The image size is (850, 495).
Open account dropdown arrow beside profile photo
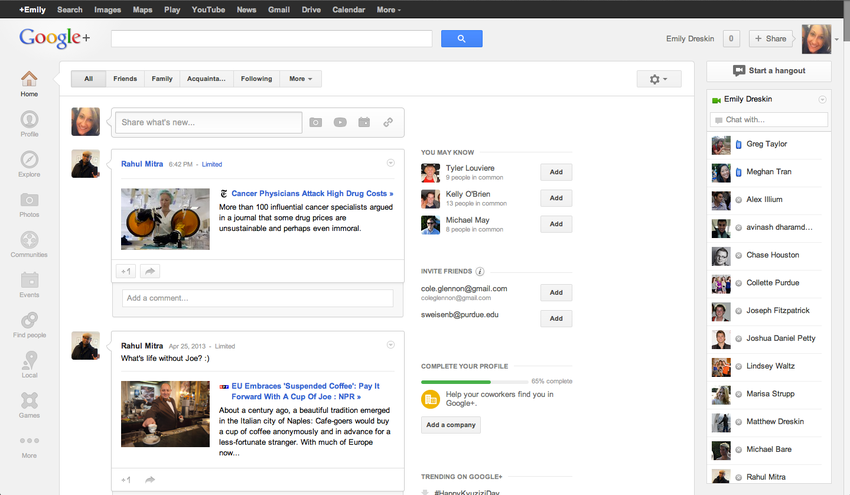tap(837, 39)
